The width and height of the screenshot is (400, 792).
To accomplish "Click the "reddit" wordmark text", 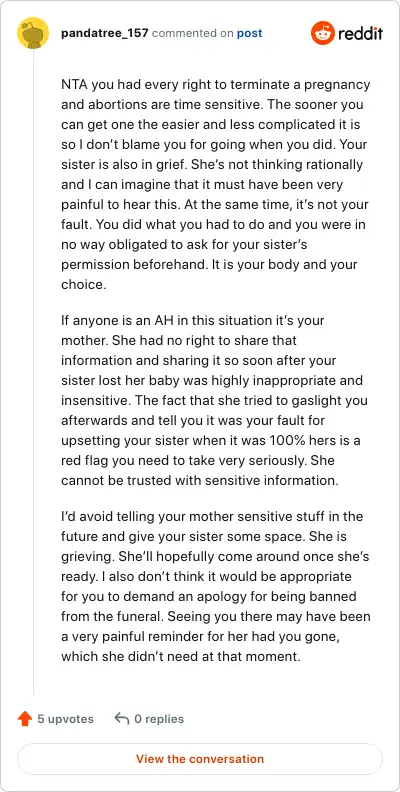I will click(x=361, y=33).
